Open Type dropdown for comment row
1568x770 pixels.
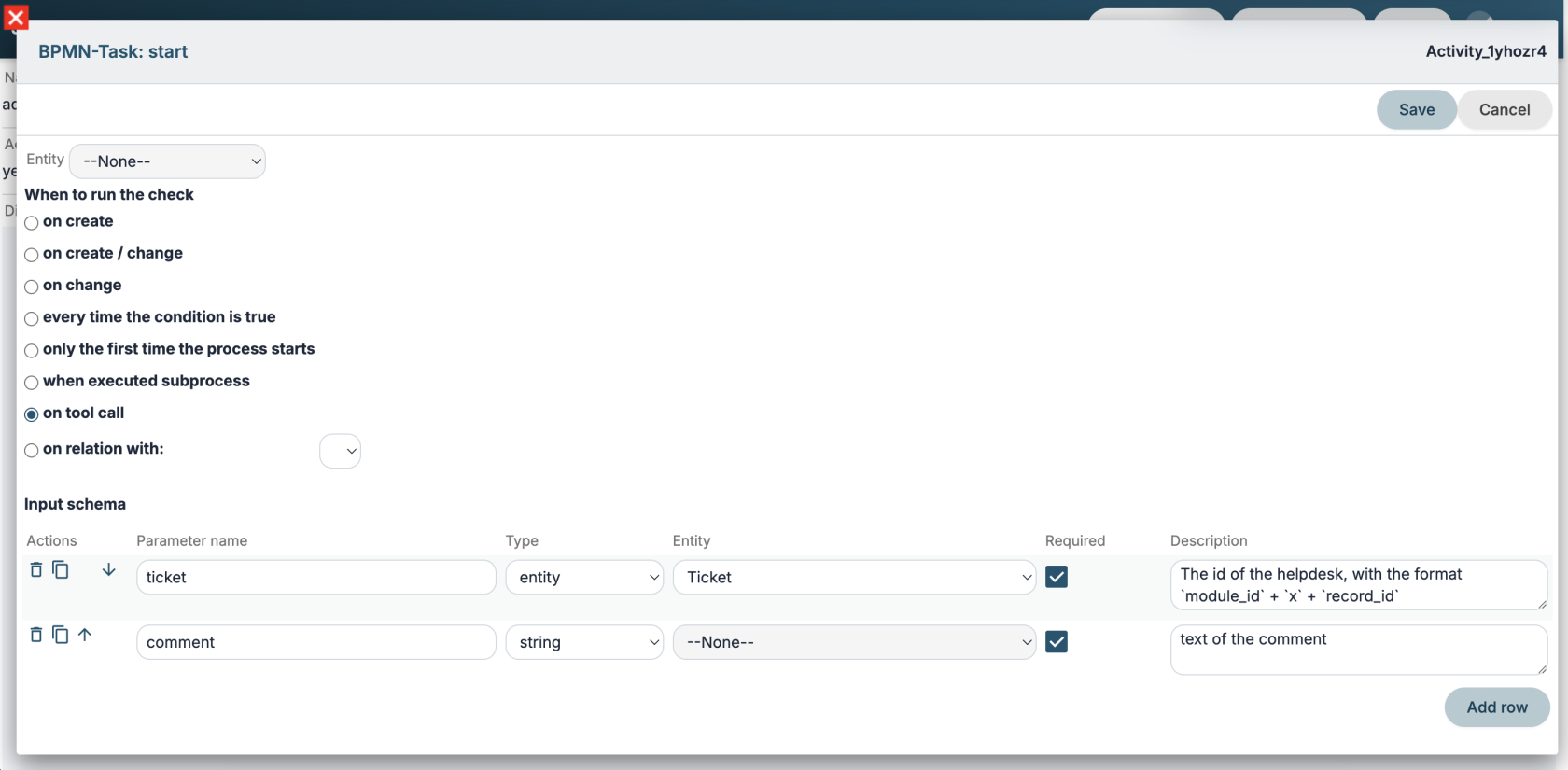coord(585,642)
